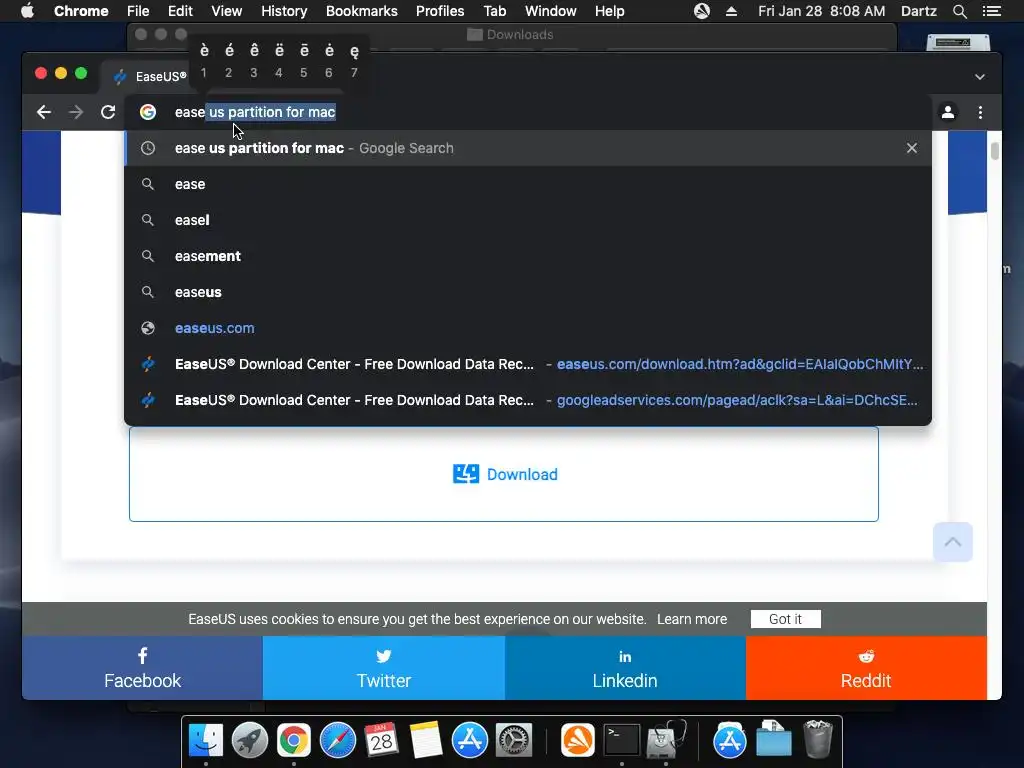The width and height of the screenshot is (1024, 768).
Task: Pick accent option ē numbered 5
Action: [x=304, y=60]
